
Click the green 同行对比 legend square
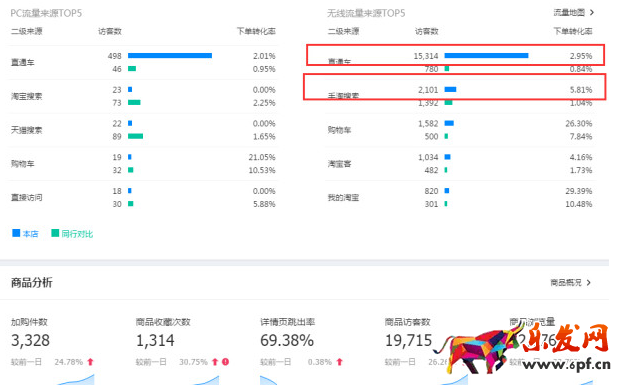55,233
